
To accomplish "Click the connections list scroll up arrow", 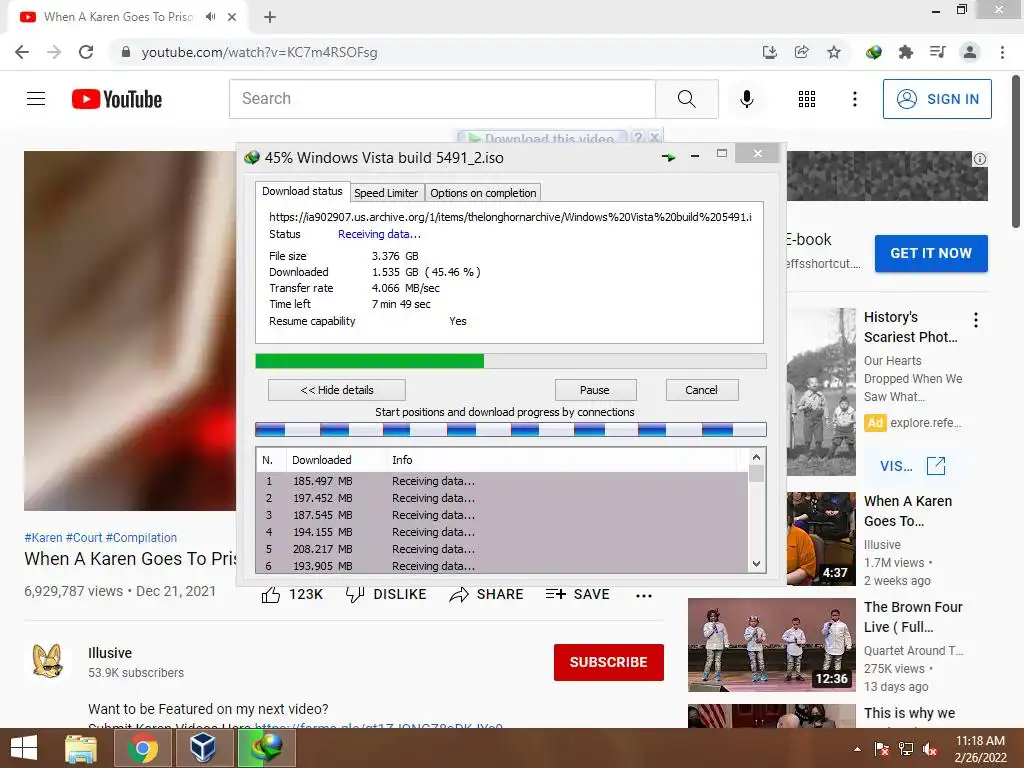I will [756, 457].
